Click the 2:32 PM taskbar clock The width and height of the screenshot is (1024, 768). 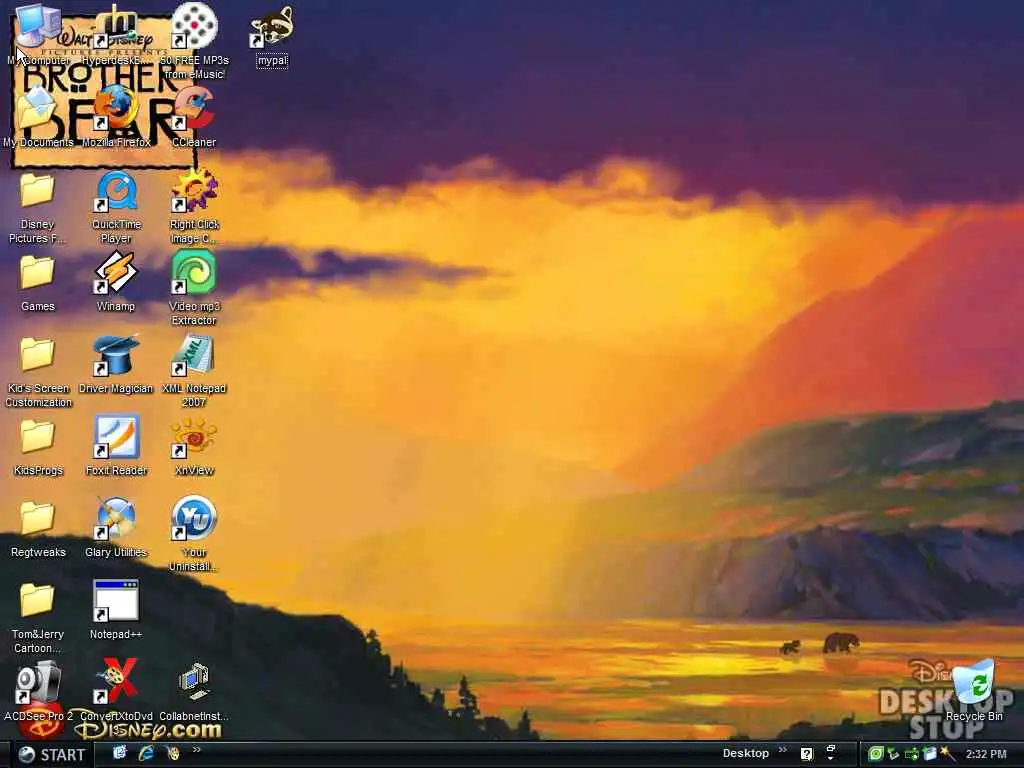coord(986,754)
